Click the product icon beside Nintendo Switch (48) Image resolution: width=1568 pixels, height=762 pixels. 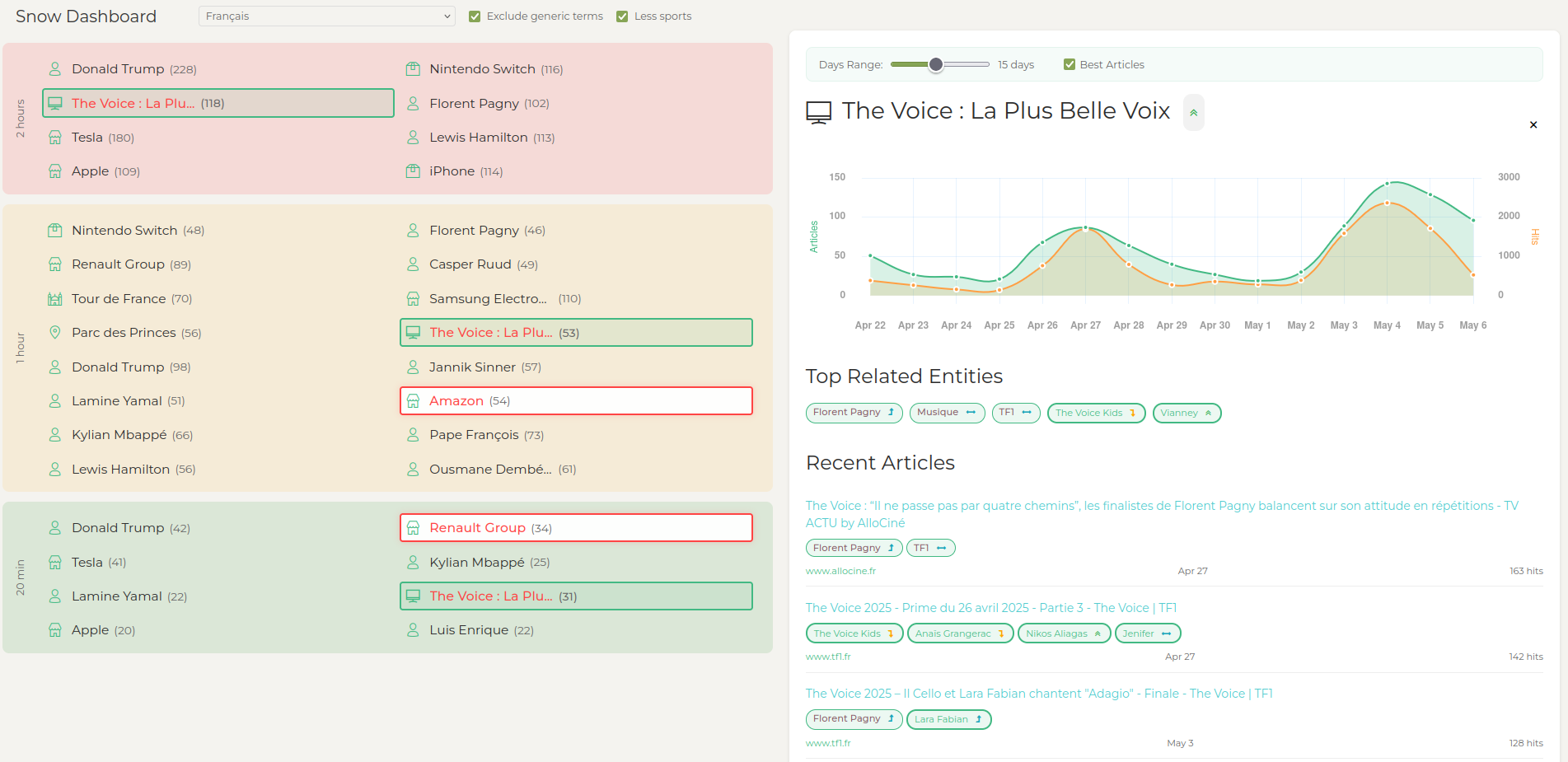55,231
